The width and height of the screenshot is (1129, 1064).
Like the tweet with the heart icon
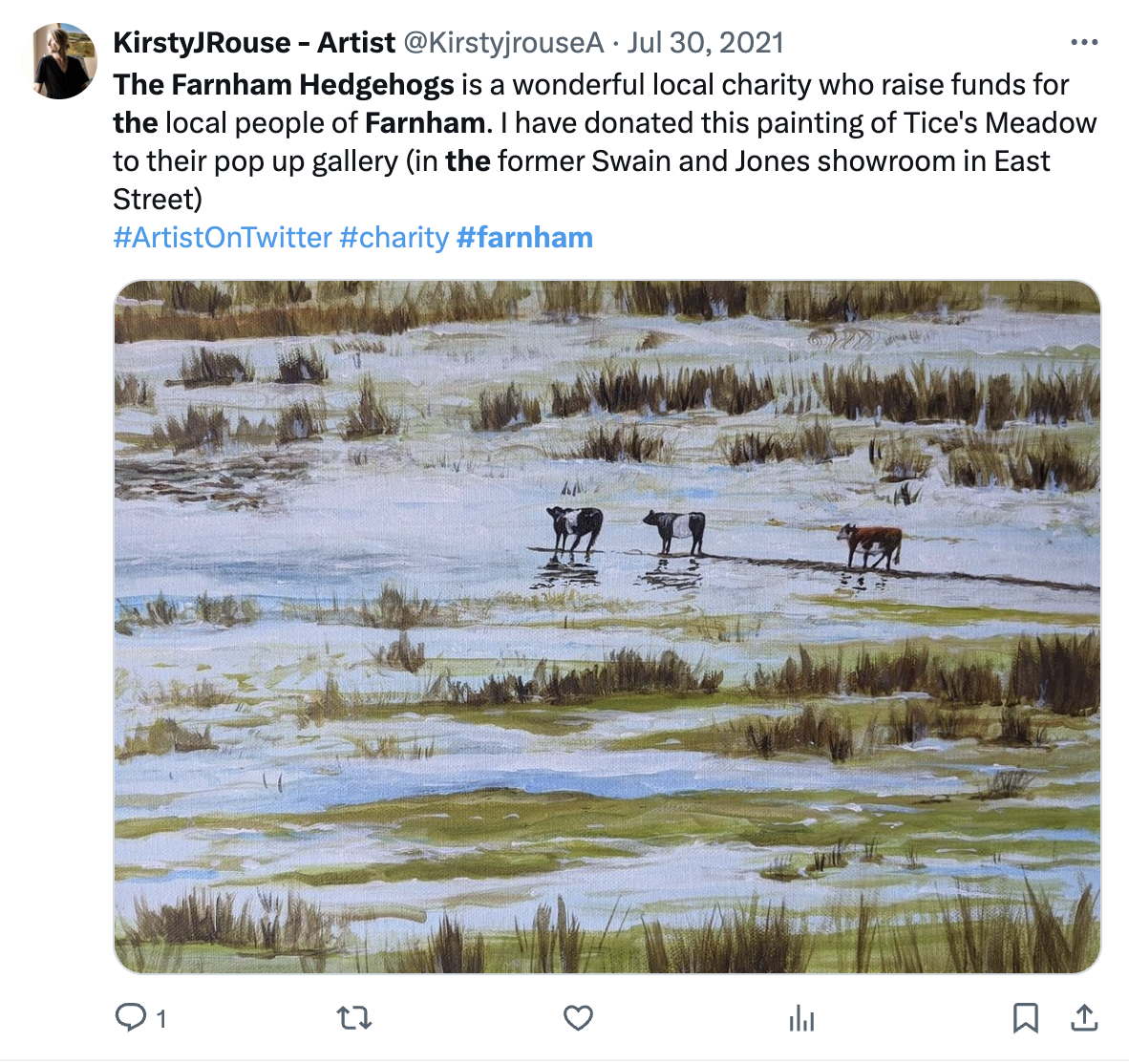pos(578,1018)
